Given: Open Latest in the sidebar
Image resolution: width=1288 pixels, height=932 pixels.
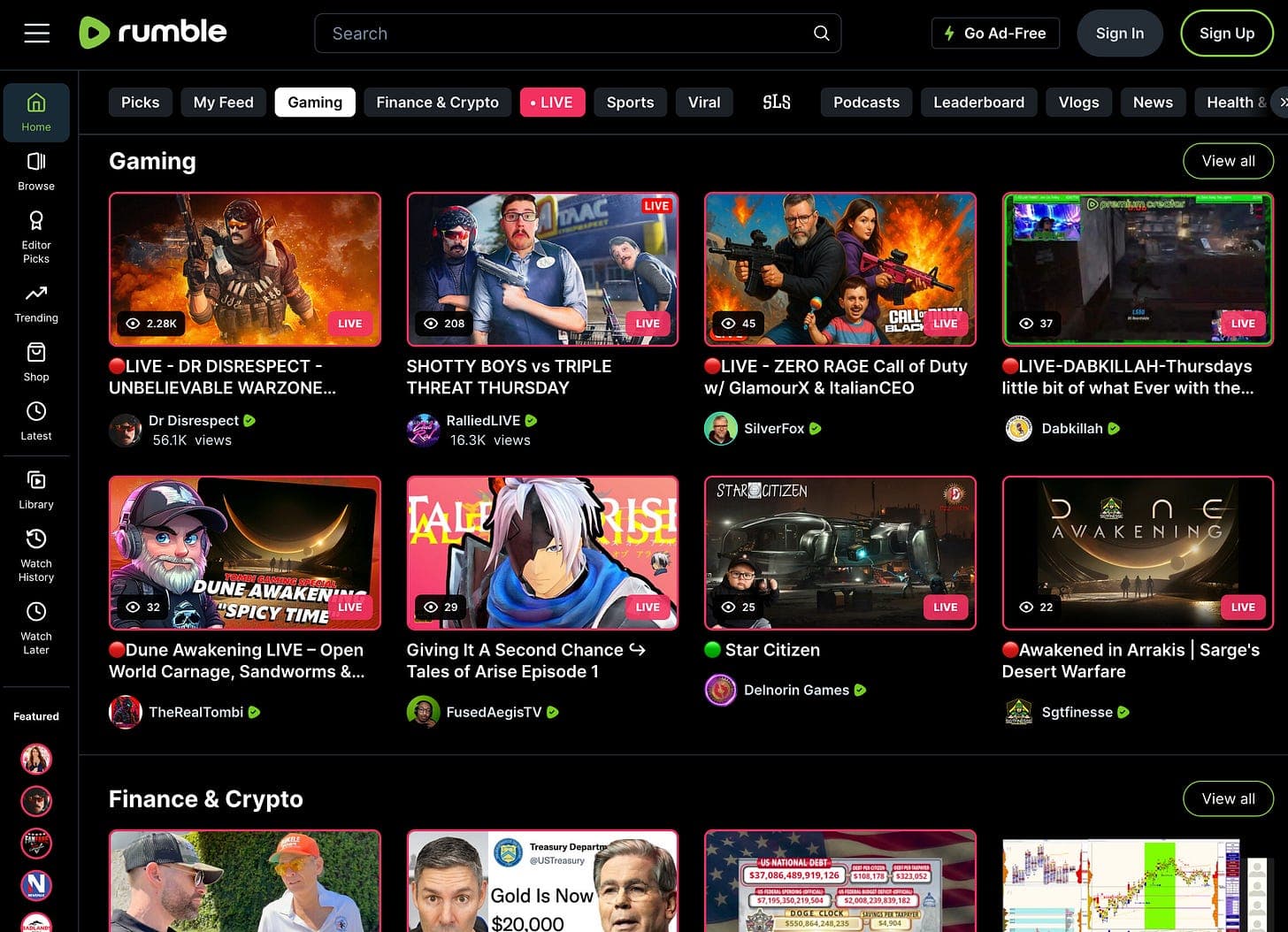Looking at the screenshot, I should coord(36,422).
